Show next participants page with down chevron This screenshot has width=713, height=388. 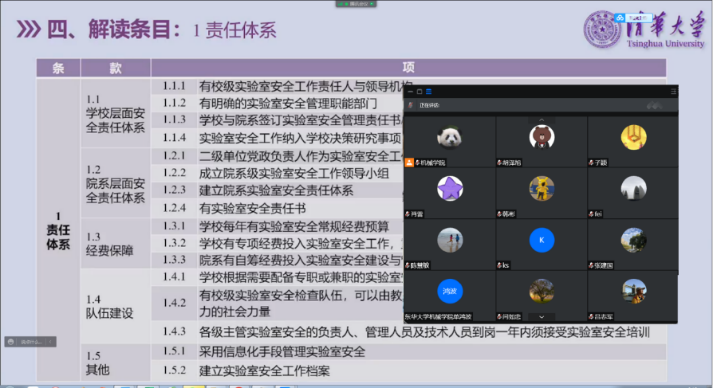pos(542,317)
